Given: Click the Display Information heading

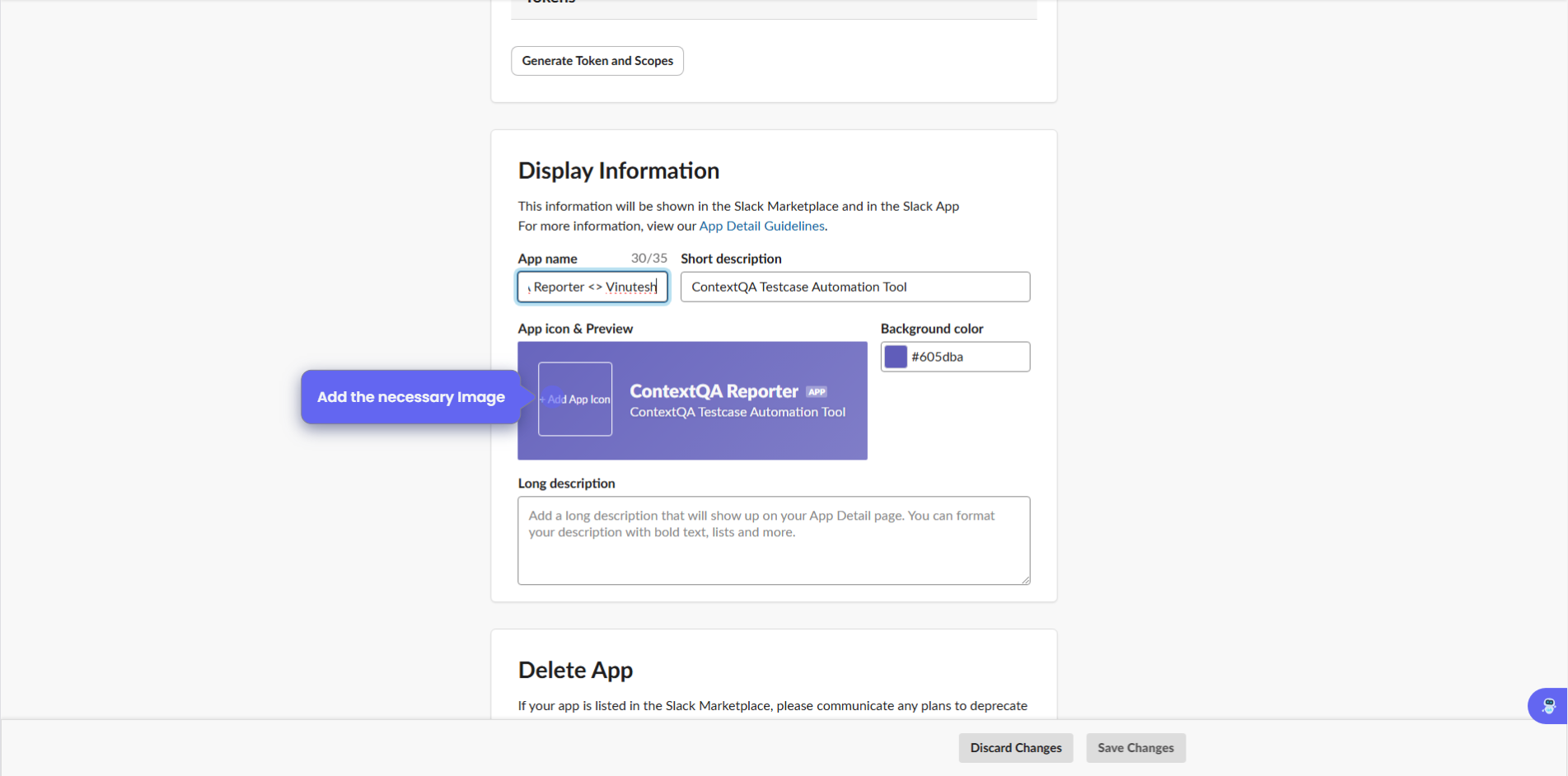Looking at the screenshot, I should (x=618, y=171).
